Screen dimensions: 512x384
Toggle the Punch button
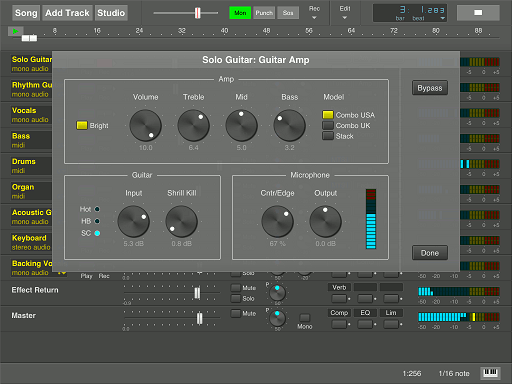point(264,13)
